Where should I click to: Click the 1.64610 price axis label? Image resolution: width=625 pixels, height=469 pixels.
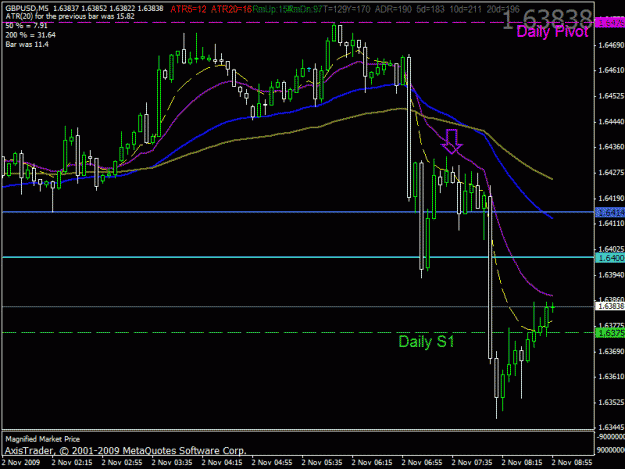pos(611,71)
